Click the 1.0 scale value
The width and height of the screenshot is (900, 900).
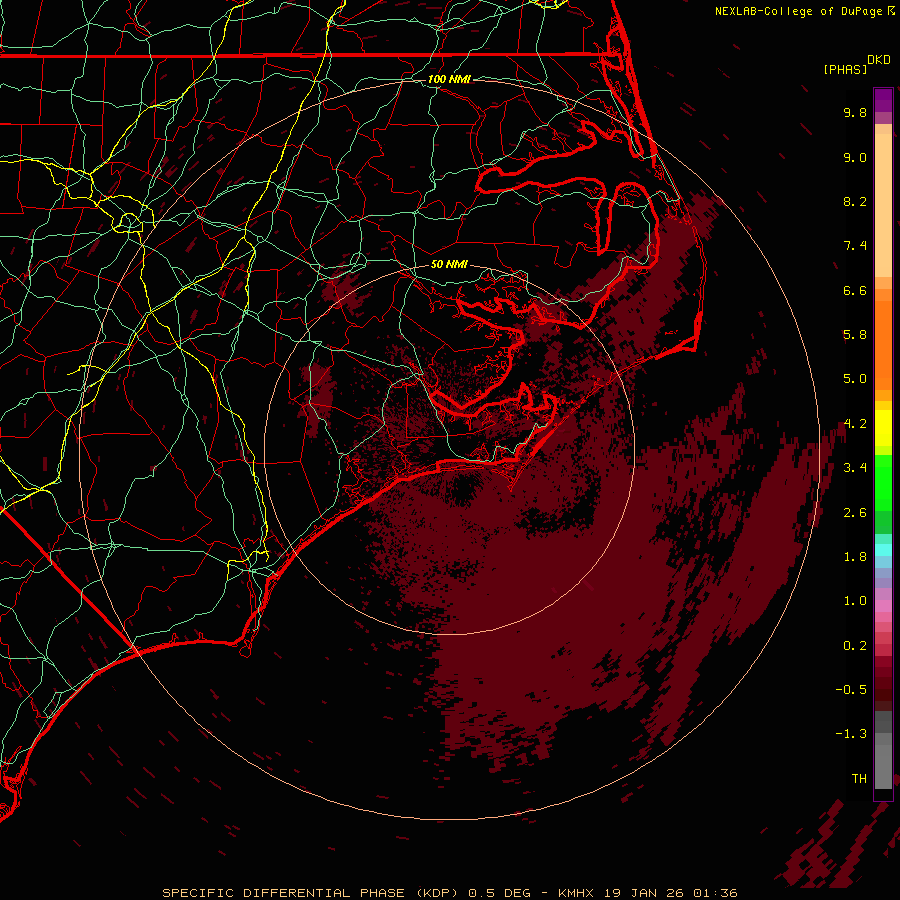tap(855, 601)
